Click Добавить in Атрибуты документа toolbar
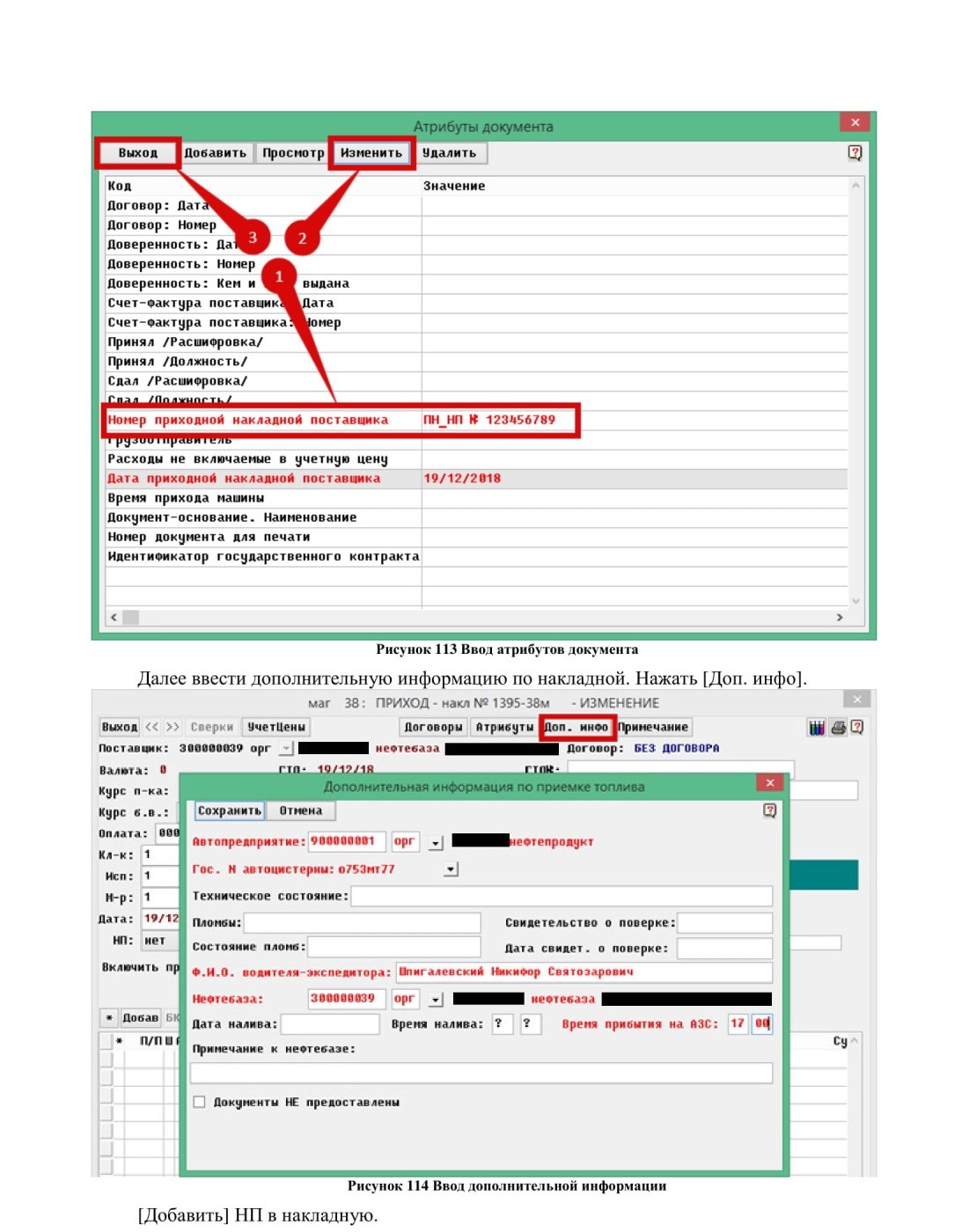This screenshot has width=969, height=1232. 216,153
